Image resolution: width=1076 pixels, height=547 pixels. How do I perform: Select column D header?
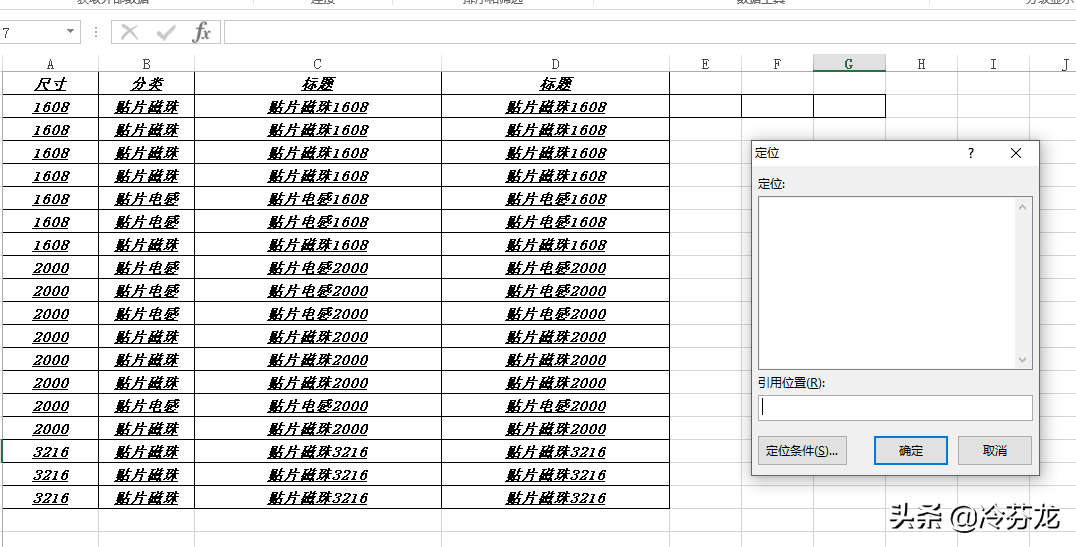555,64
